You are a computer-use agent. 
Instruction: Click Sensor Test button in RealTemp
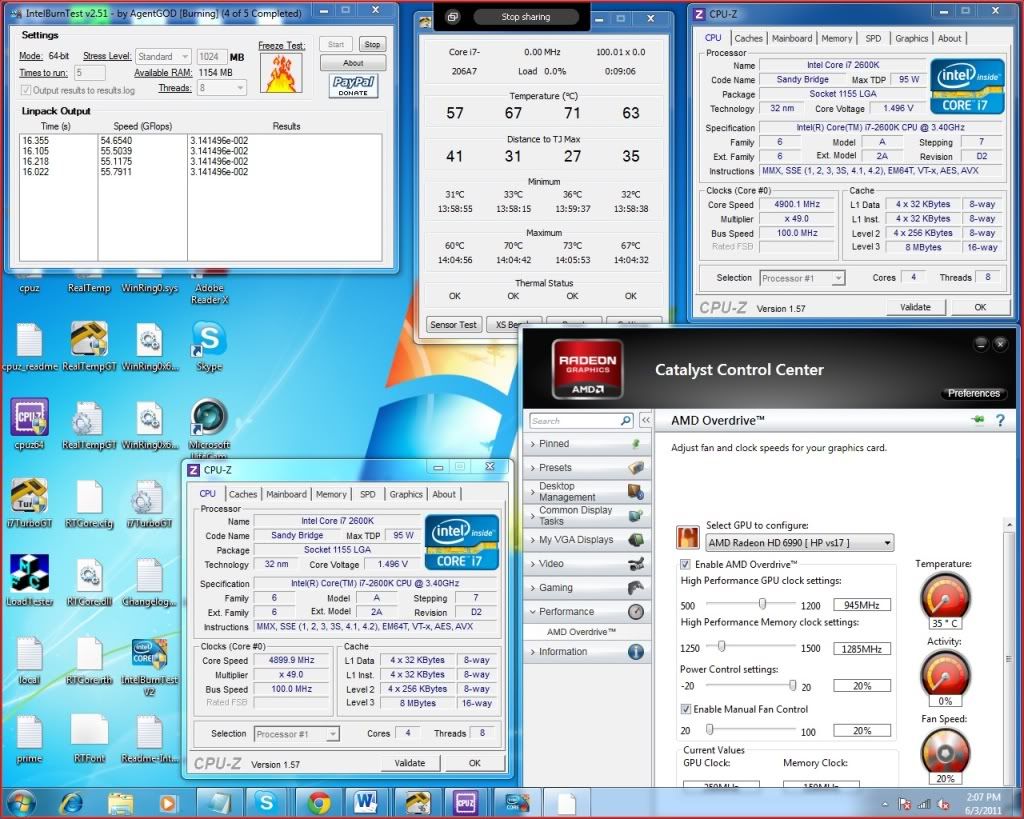[453, 325]
